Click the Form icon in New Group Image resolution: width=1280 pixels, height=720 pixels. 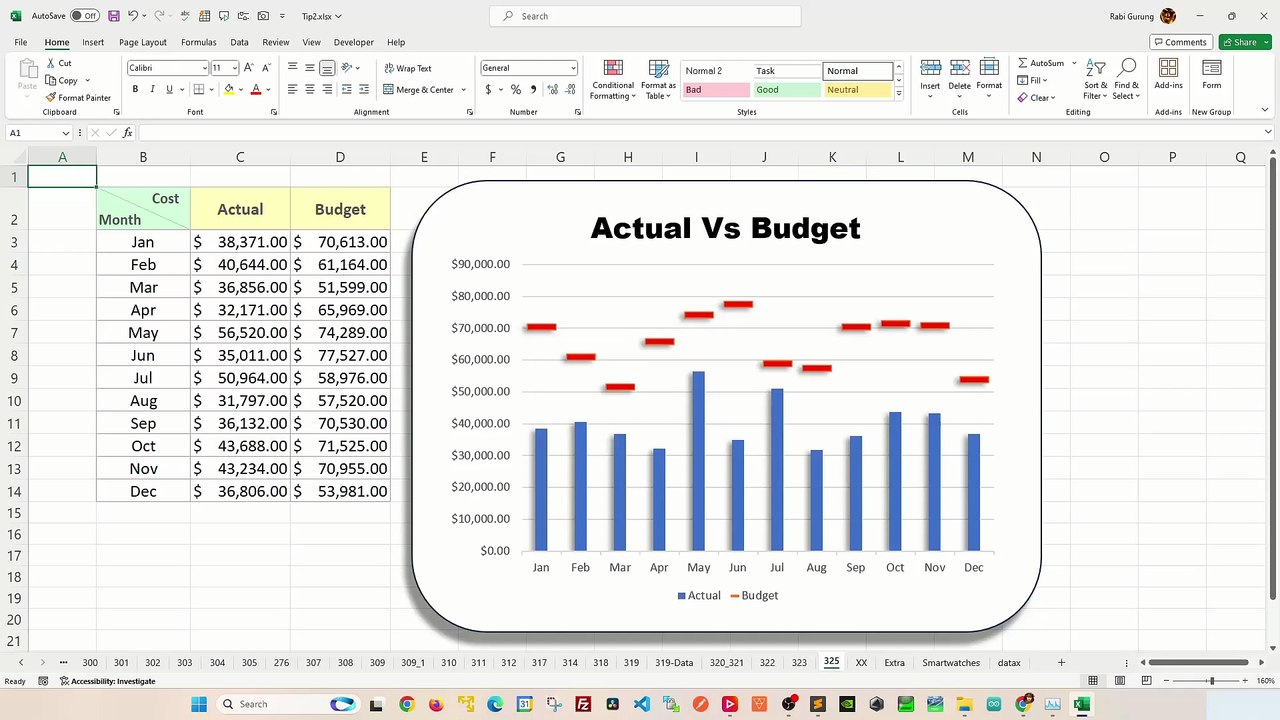[x=1211, y=68]
